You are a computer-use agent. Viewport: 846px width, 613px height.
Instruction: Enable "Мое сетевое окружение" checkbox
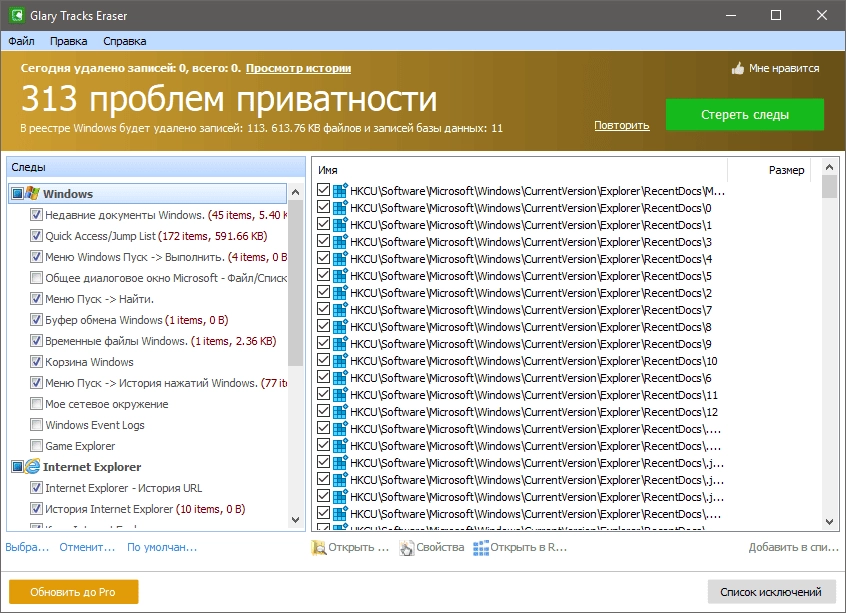point(36,404)
